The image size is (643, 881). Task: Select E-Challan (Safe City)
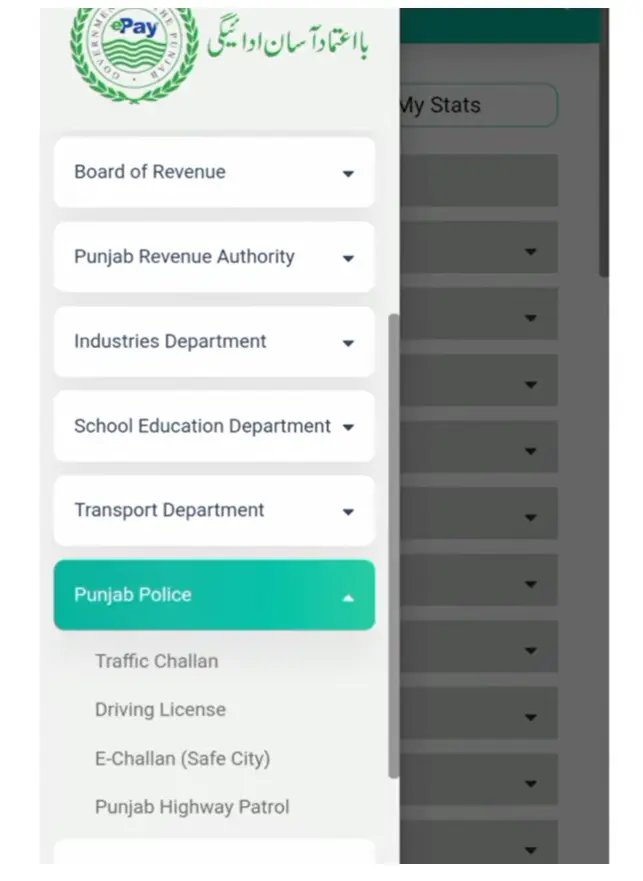click(x=182, y=759)
